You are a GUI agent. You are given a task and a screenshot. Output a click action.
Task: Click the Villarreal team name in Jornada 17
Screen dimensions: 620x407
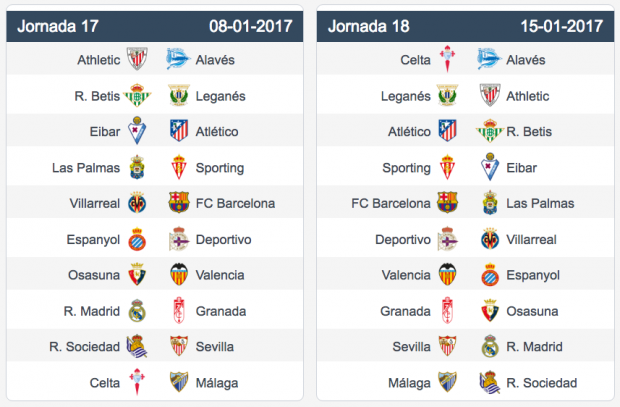point(95,203)
